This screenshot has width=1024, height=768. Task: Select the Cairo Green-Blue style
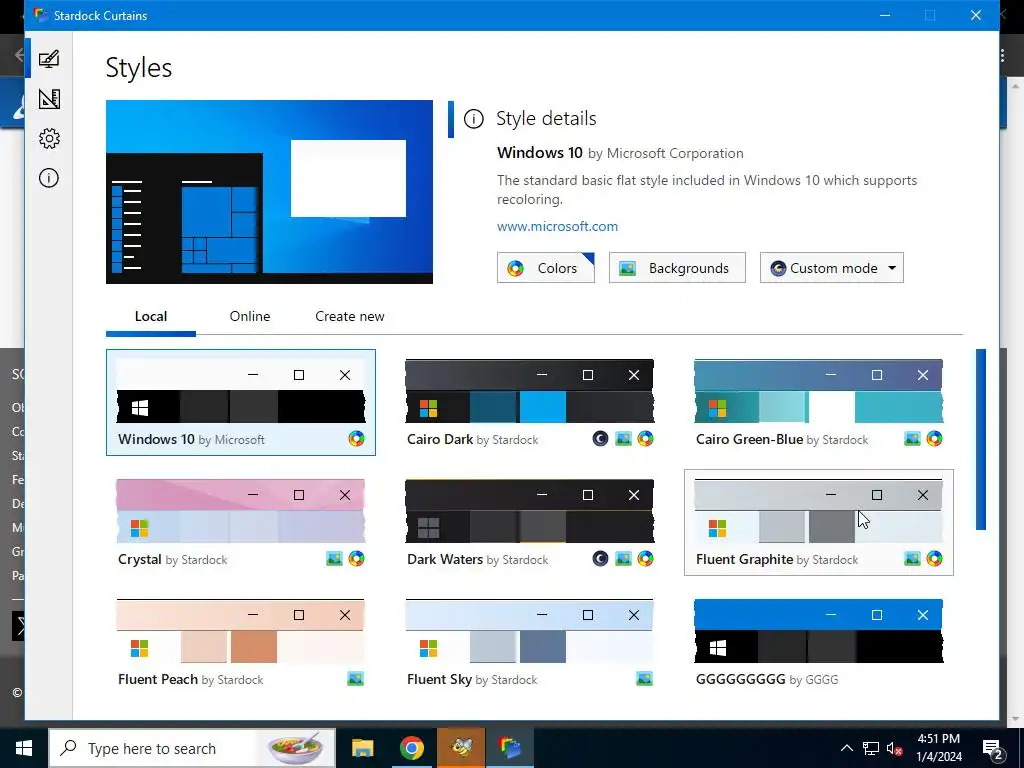(x=819, y=402)
